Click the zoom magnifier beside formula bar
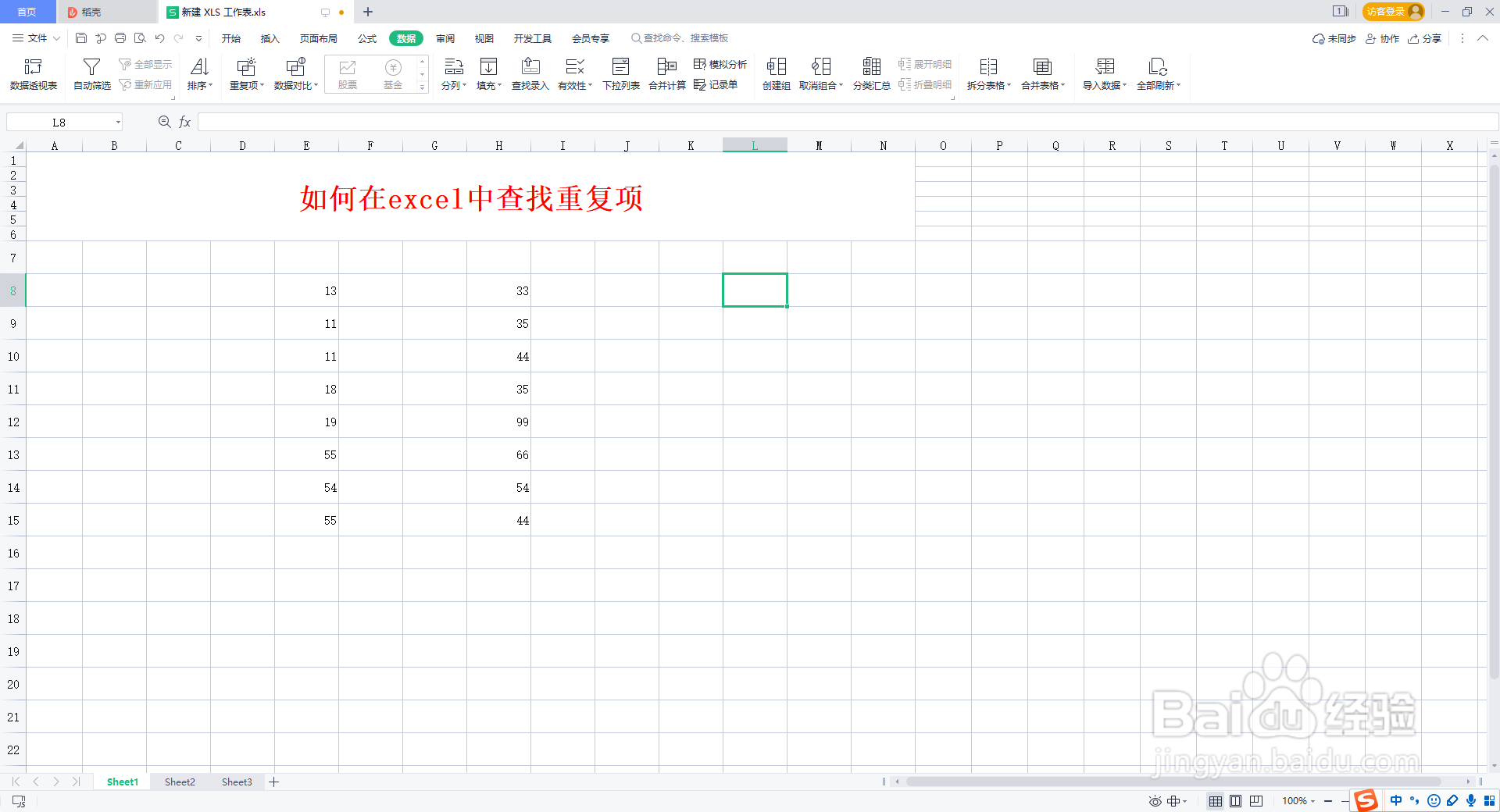Screen dimensions: 1500x812 164,122
